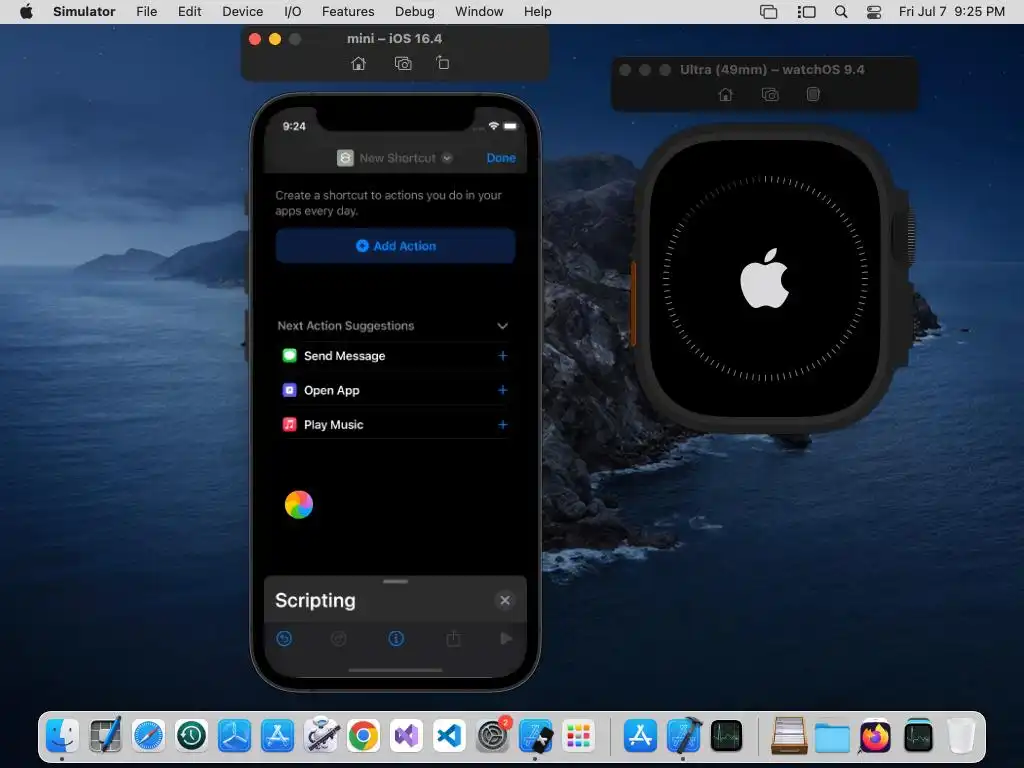Dismiss the Scripting panel with the X button

505,600
